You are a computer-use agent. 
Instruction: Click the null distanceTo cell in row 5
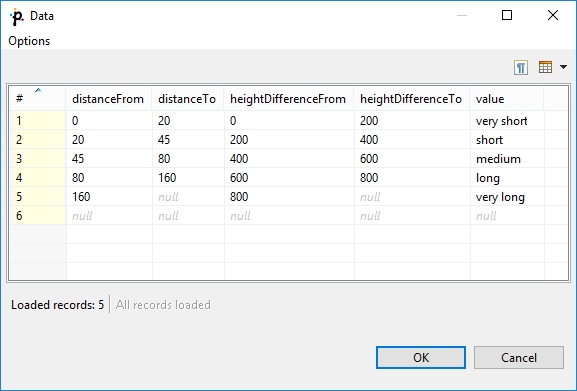[188, 197]
